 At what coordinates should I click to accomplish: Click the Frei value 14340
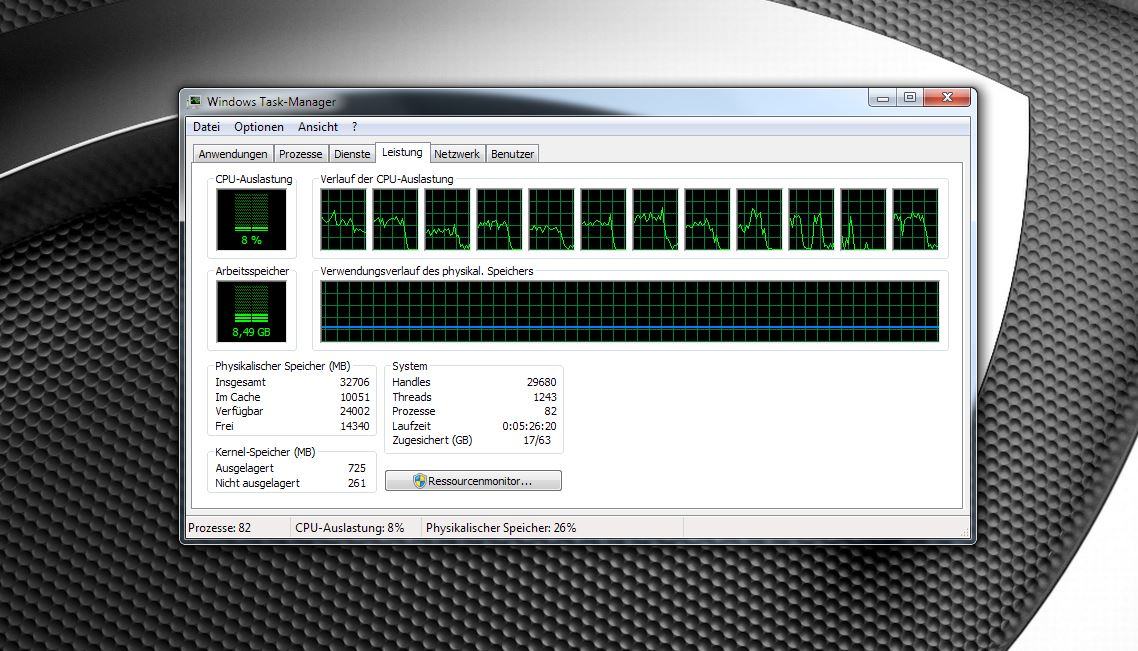point(355,426)
